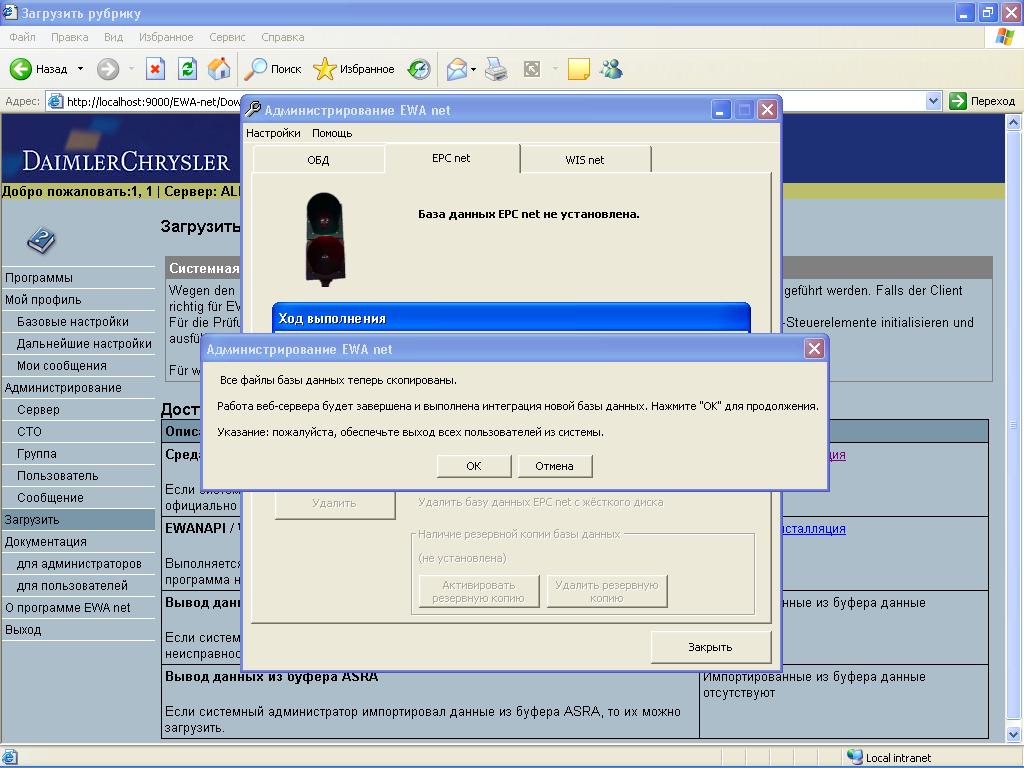This screenshot has width=1024, height=768.
Task: Open the Правка menu
Action: (x=69, y=37)
